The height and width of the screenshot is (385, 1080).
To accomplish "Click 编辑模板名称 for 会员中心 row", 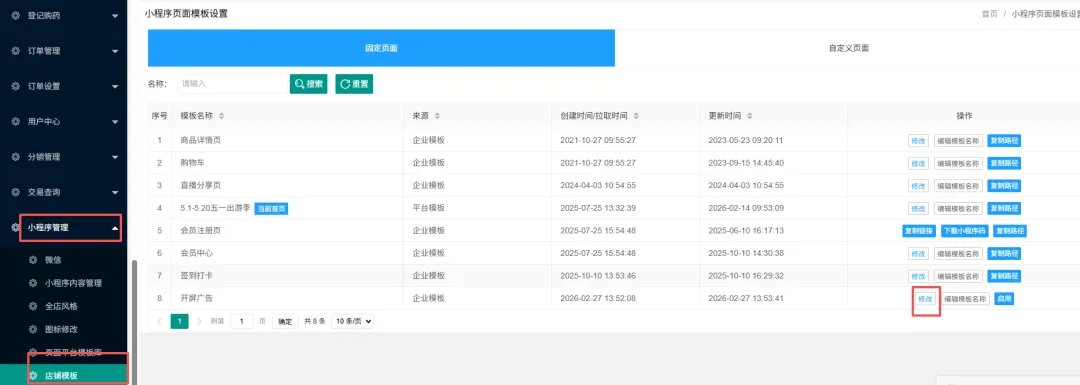I will coord(958,253).
